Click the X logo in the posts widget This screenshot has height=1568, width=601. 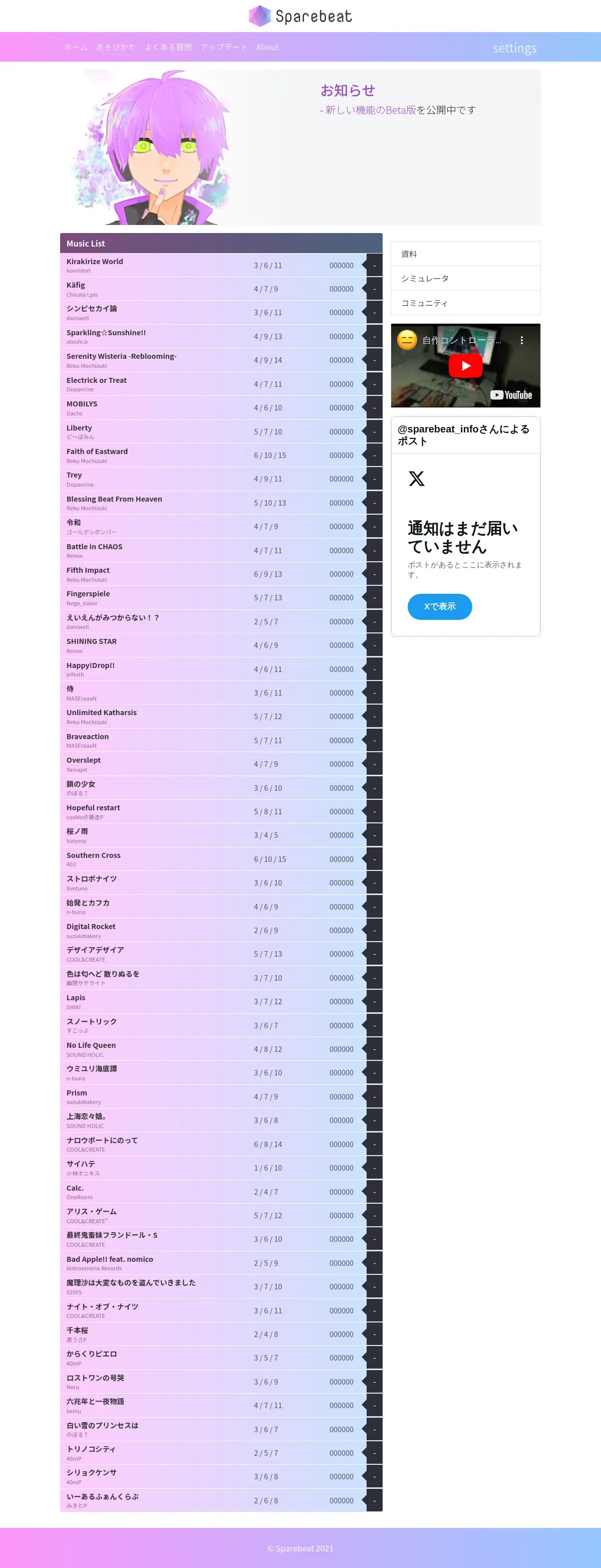click(417, 479)
